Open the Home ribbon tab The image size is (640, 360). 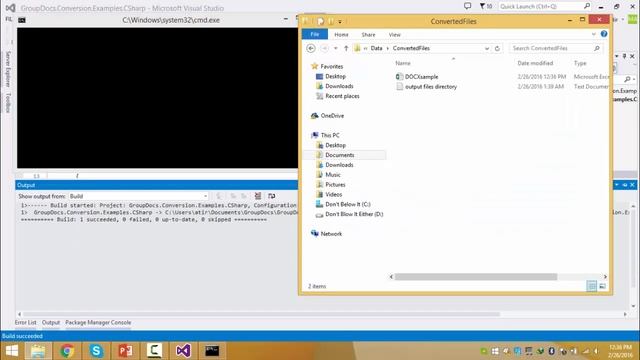(x=341, y=35)
